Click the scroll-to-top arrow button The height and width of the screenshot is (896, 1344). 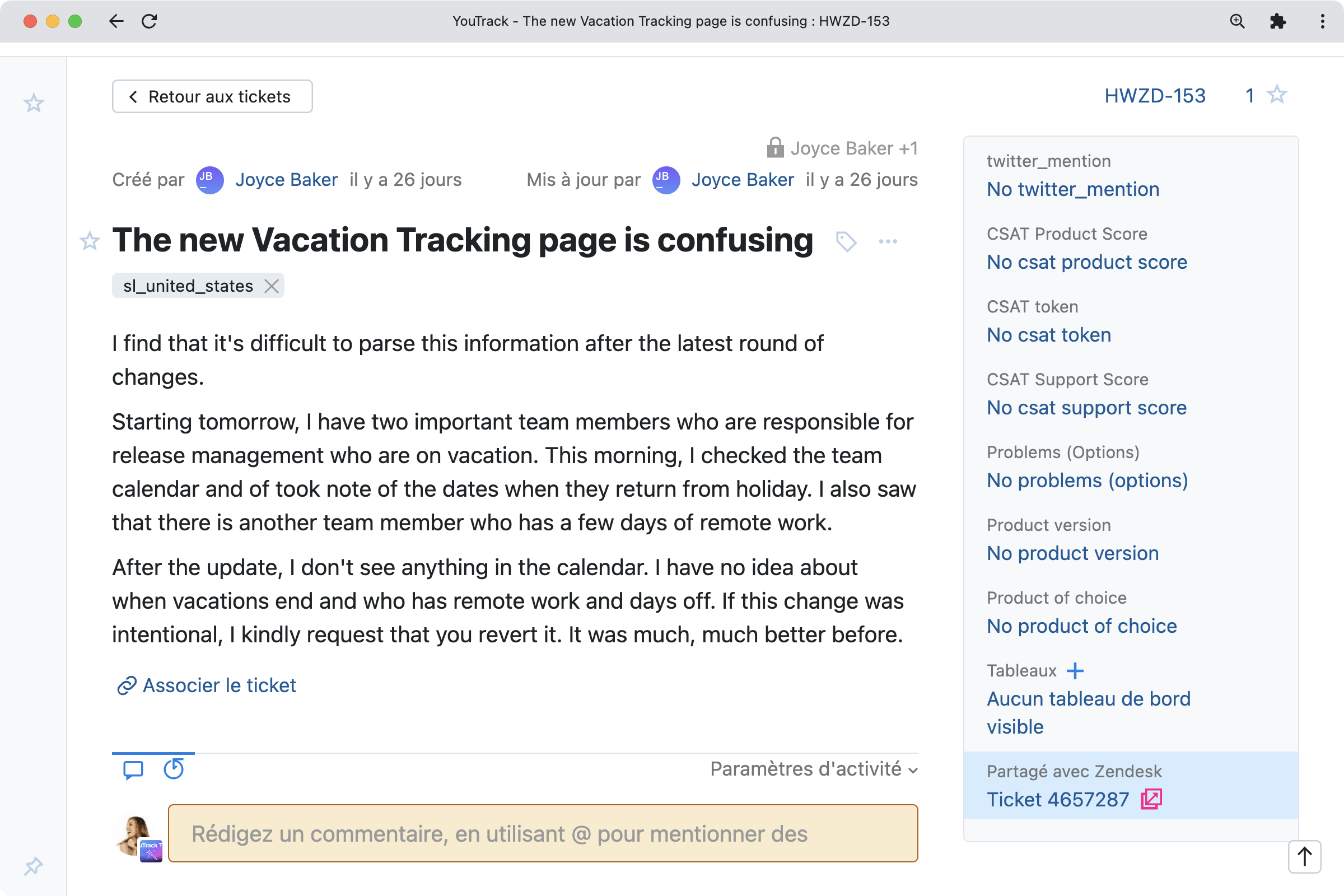point(1304,857)
